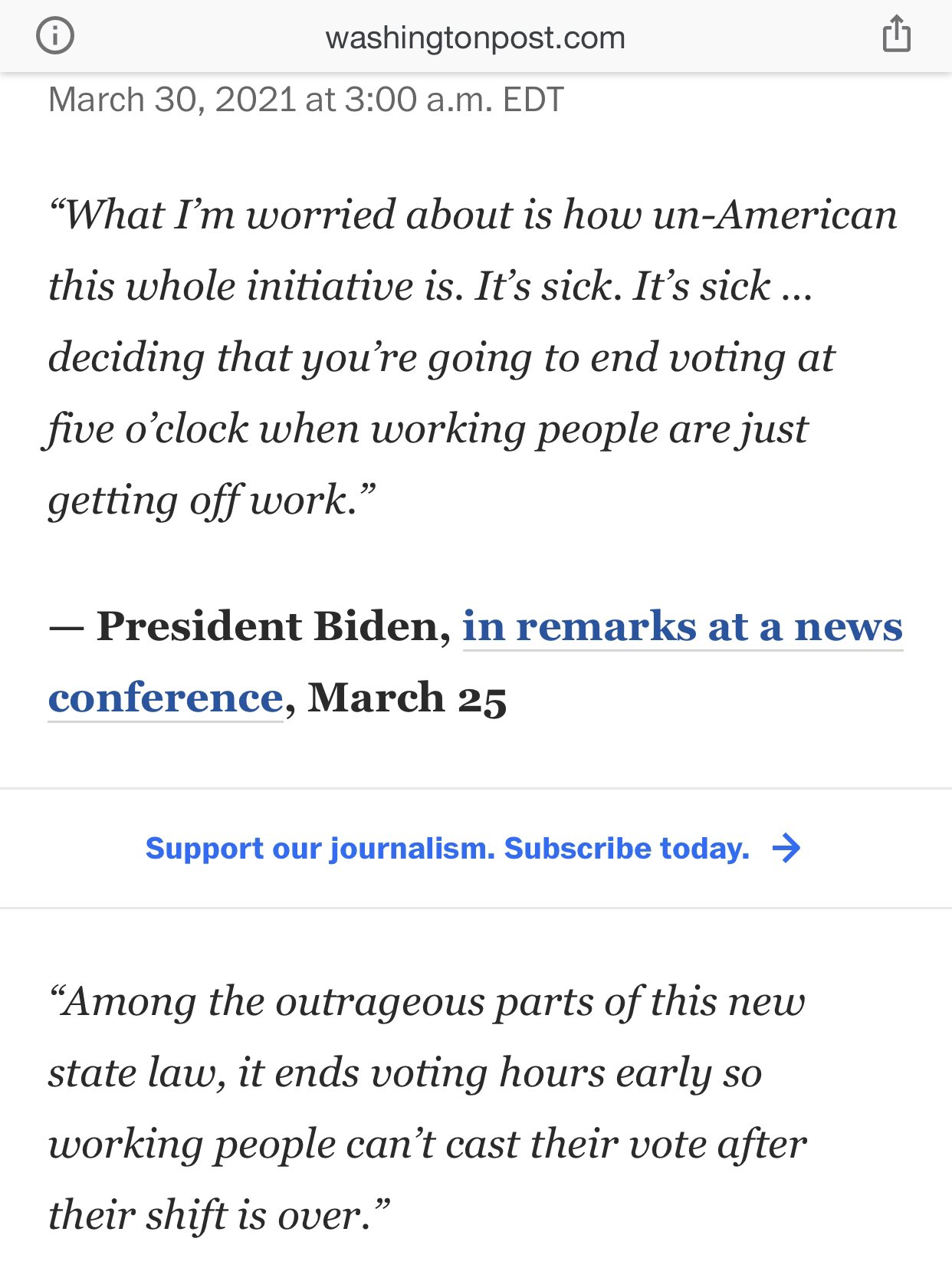Tap 'their shift is over.' line
The width and height of the screenshot is (952, 1268).
click(x=219, y=1215)
